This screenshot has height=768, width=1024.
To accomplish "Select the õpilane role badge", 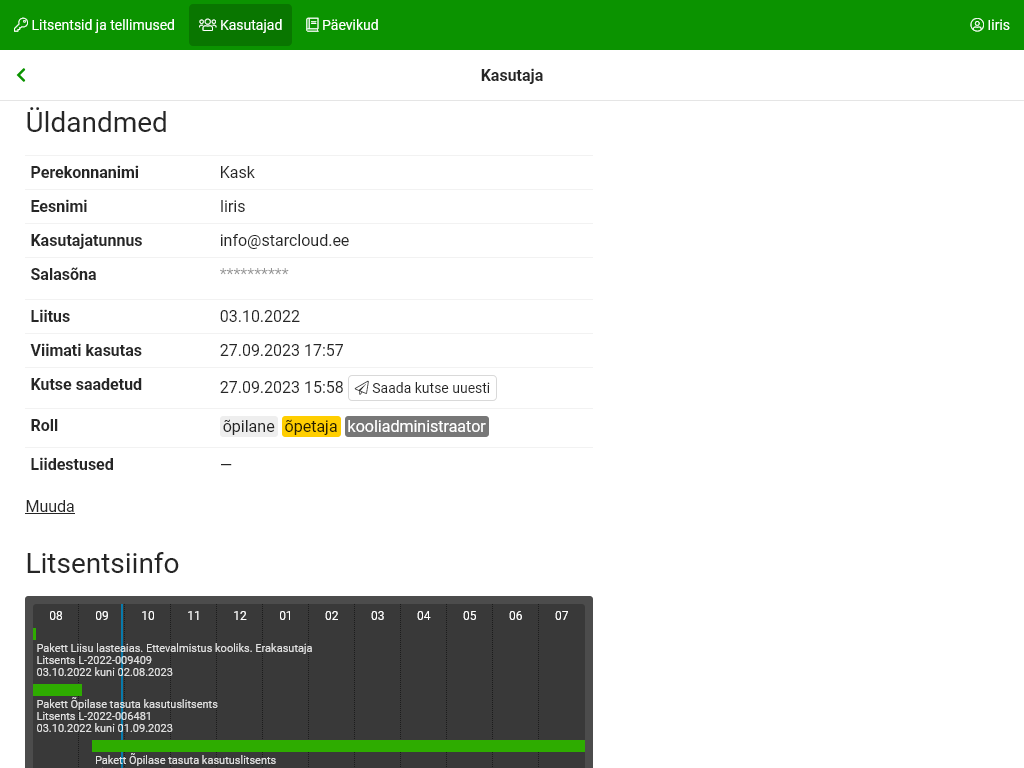I will coord(248,427).
